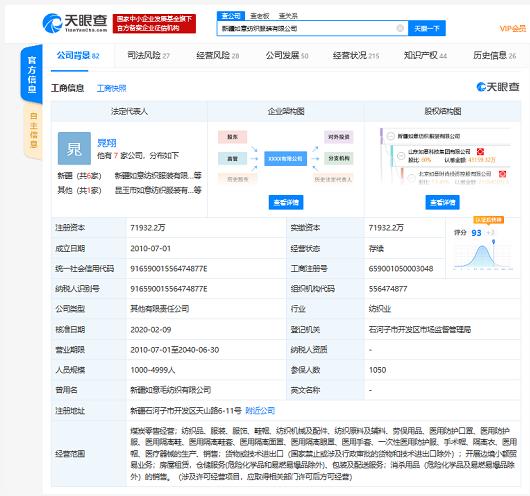Image resolution: width=530 pixels, height=496 pixels.
Task: Click red flag icon beside 北京如意时尚投资
Action: [x=503, y=174]
